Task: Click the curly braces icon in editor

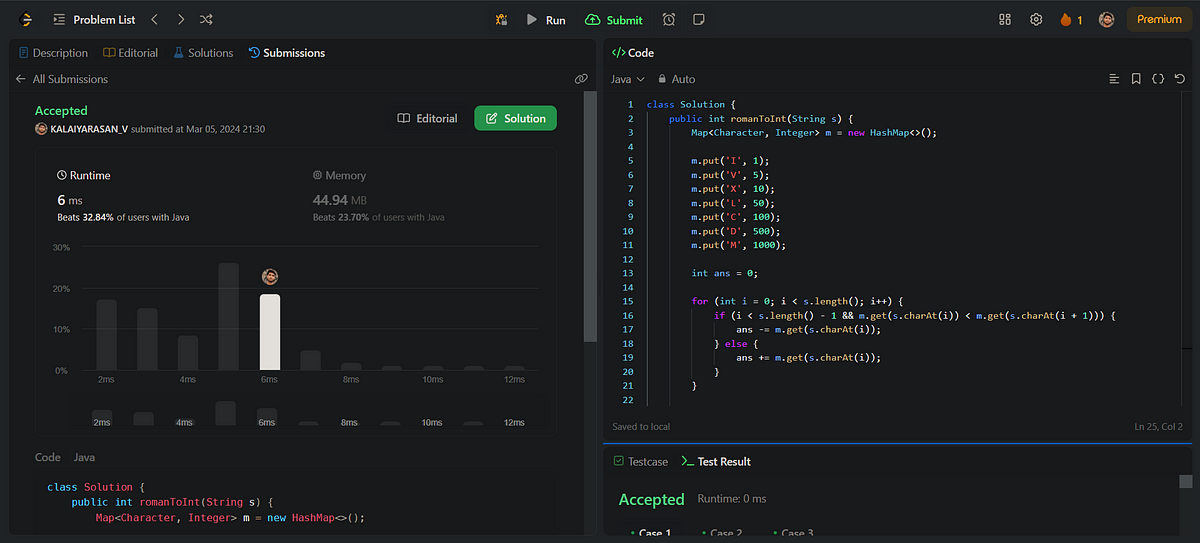Action: 1158,79
